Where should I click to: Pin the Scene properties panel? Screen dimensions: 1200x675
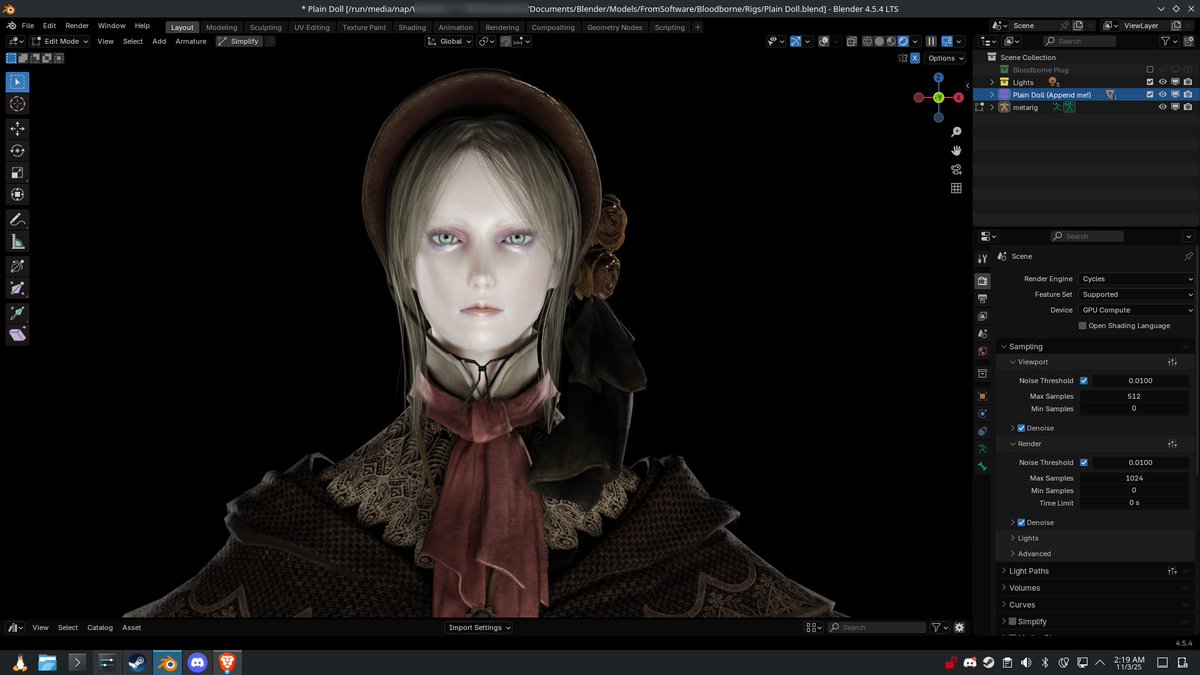click(1188, 256)
